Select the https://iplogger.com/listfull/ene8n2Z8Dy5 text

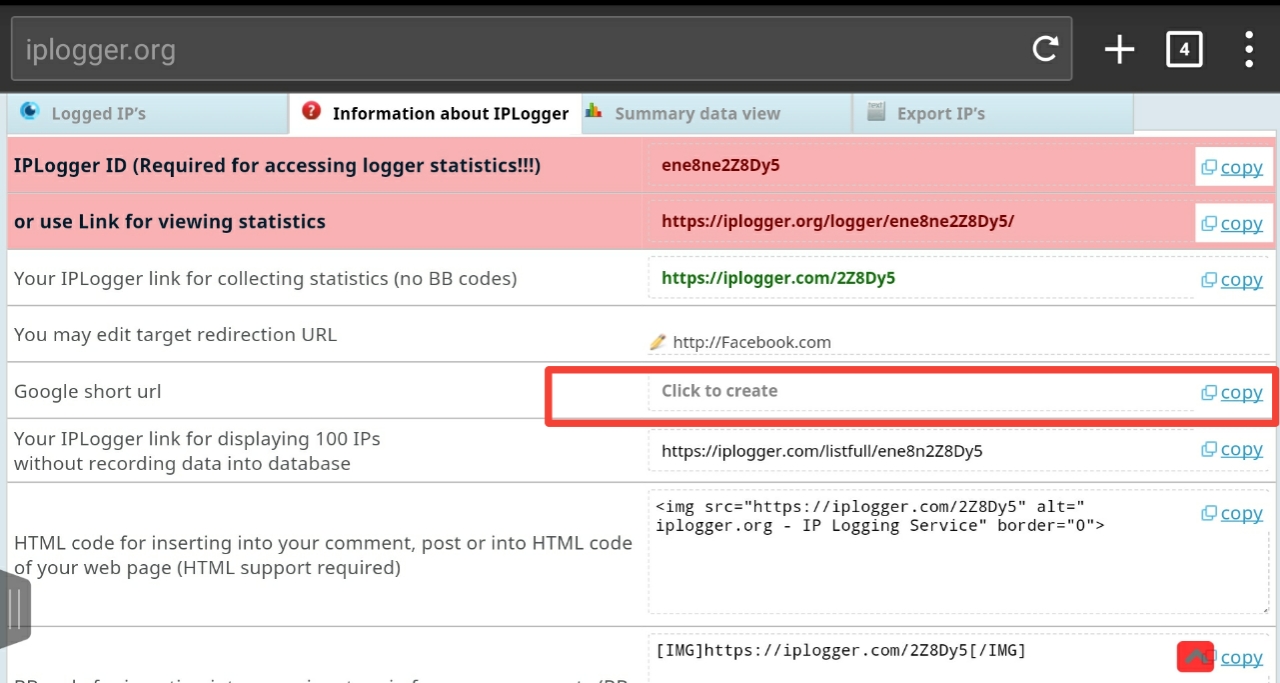[x=822, y=451]
